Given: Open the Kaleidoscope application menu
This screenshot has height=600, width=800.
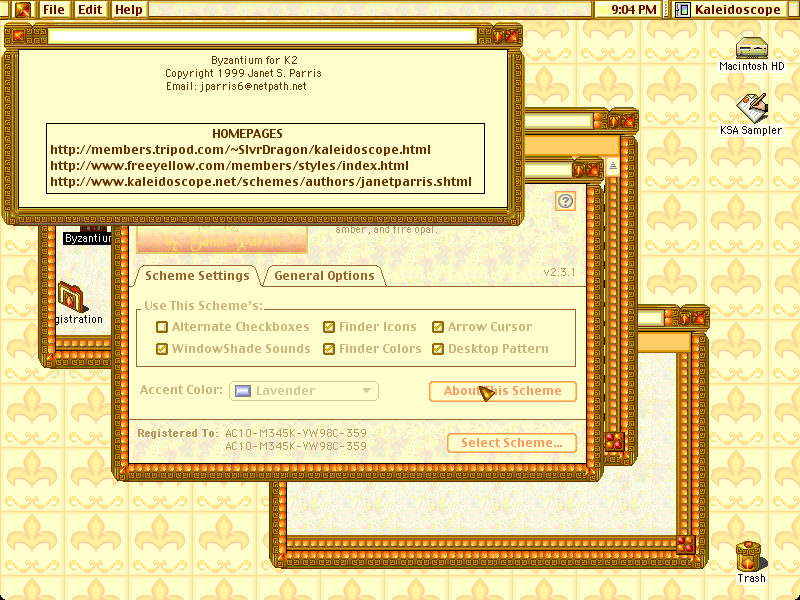Looking at the screenshot, I should pyautogui.click(x=730, y=9).
